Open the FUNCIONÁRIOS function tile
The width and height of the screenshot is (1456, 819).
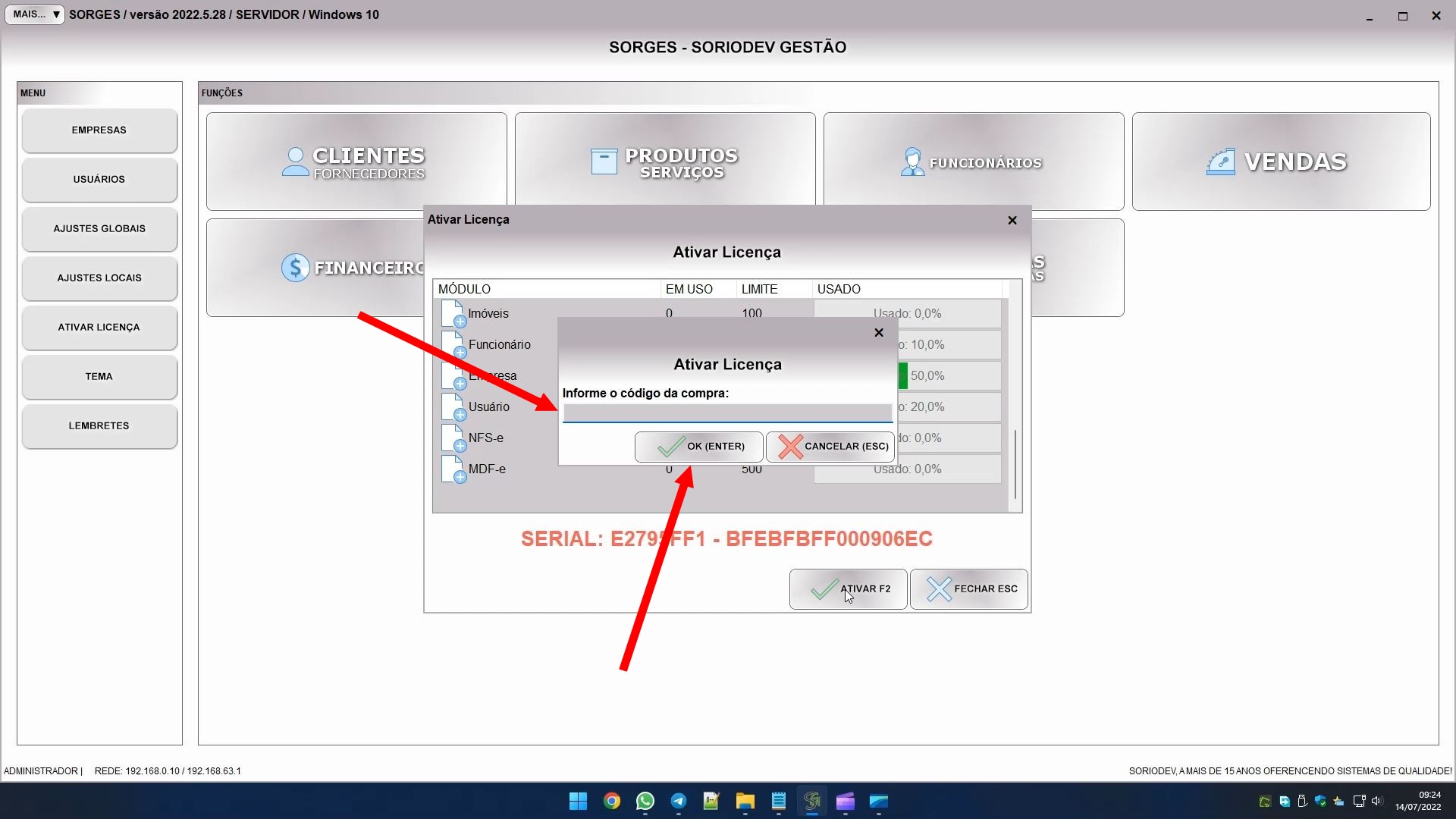tap(974, 161)
